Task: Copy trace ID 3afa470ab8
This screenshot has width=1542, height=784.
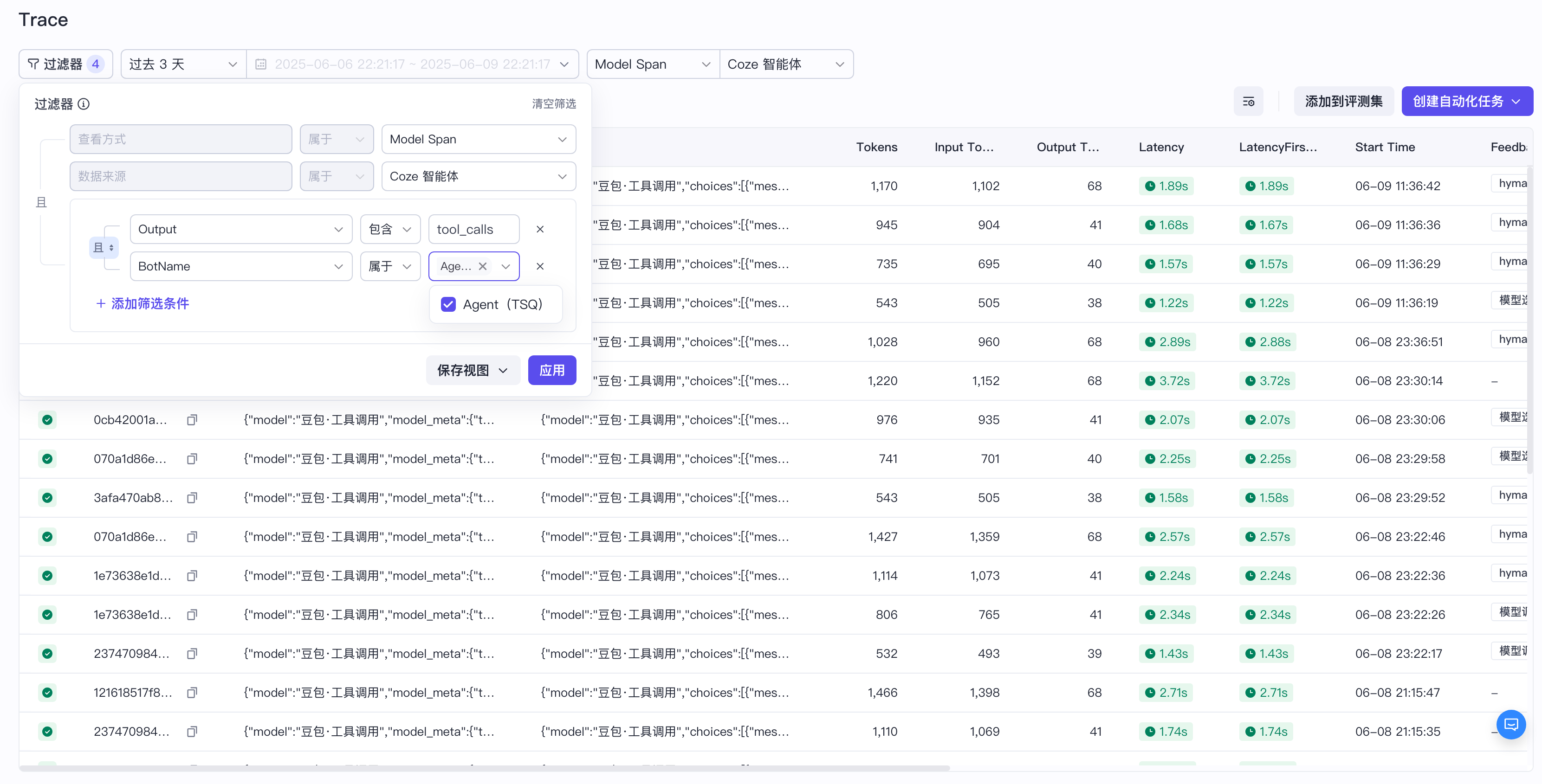Action: [x=192, y=498]
